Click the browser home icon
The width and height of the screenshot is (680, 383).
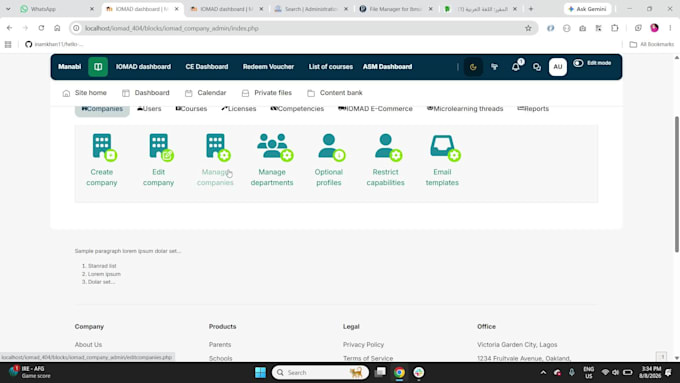tap(57, 28)
